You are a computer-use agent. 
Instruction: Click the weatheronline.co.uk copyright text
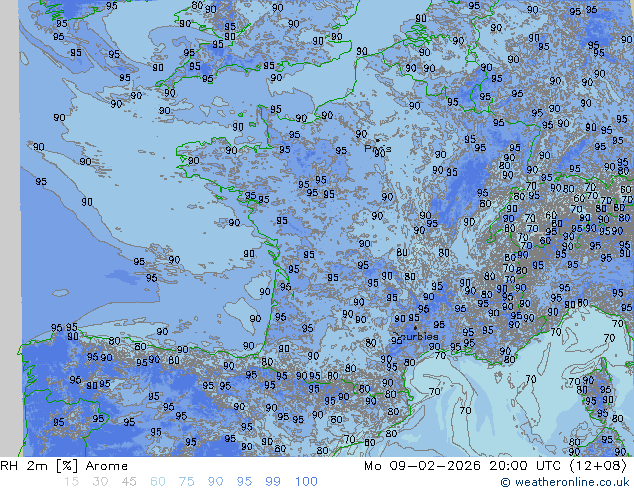pos(565,482)
